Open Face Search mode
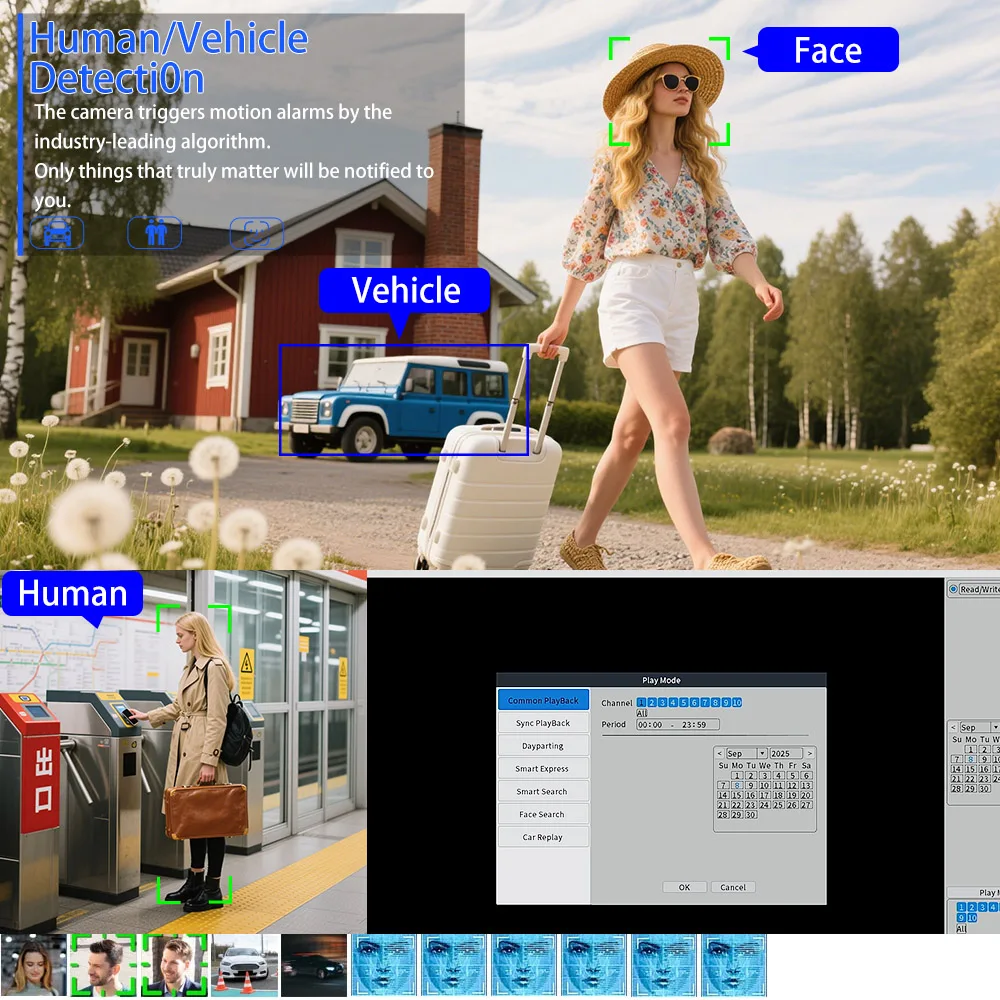 coord(543,813)
